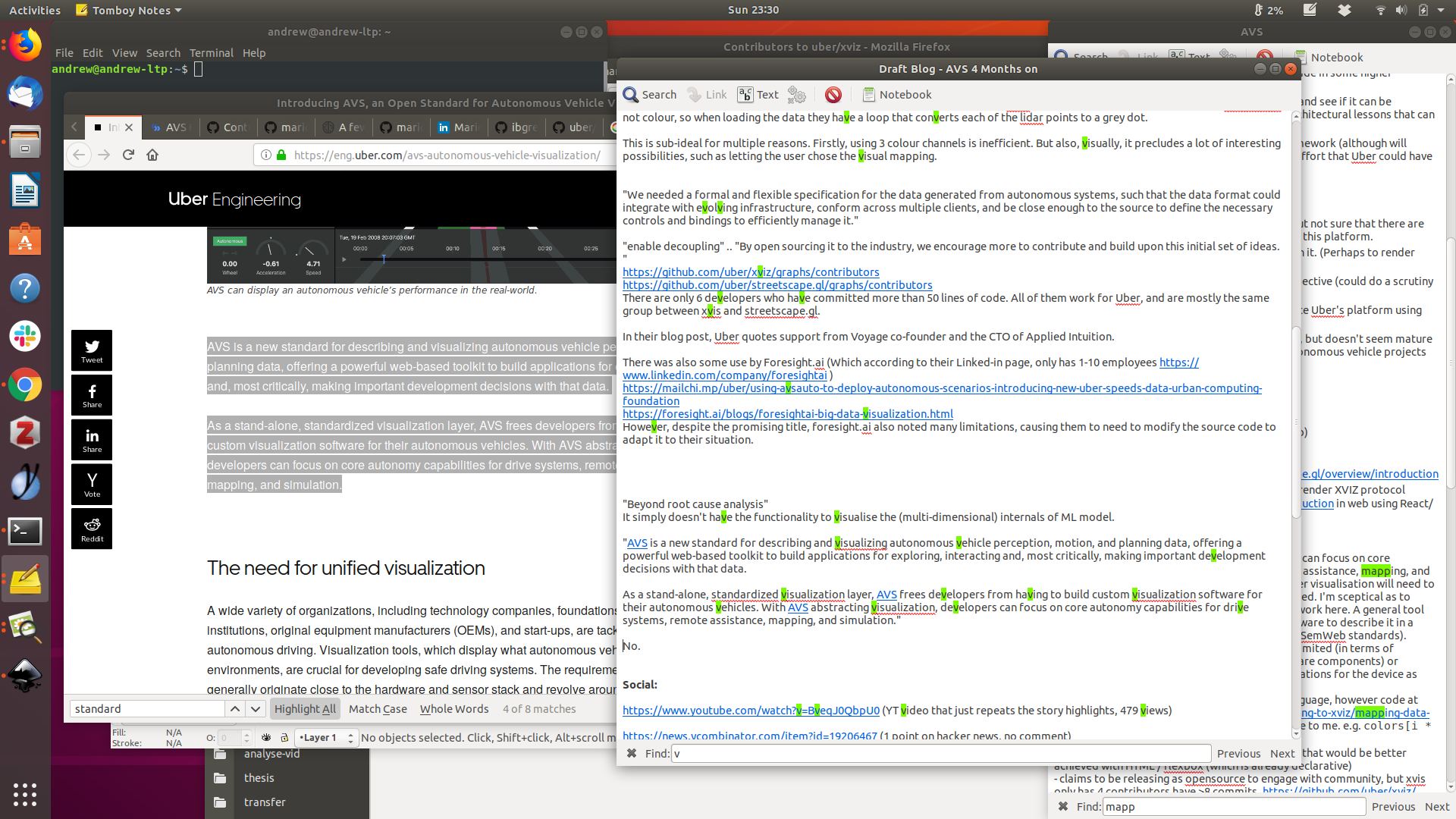Toggle layer visibility eye icon

point(266,737)
